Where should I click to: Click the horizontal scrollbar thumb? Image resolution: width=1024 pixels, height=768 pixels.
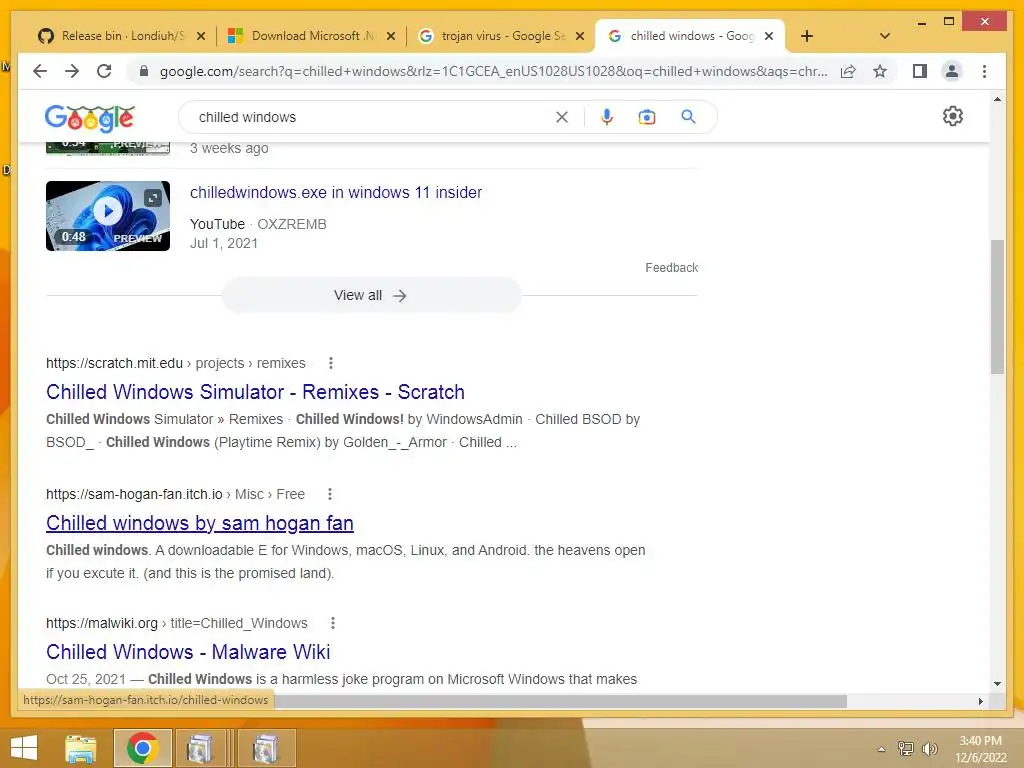point(560,701)
